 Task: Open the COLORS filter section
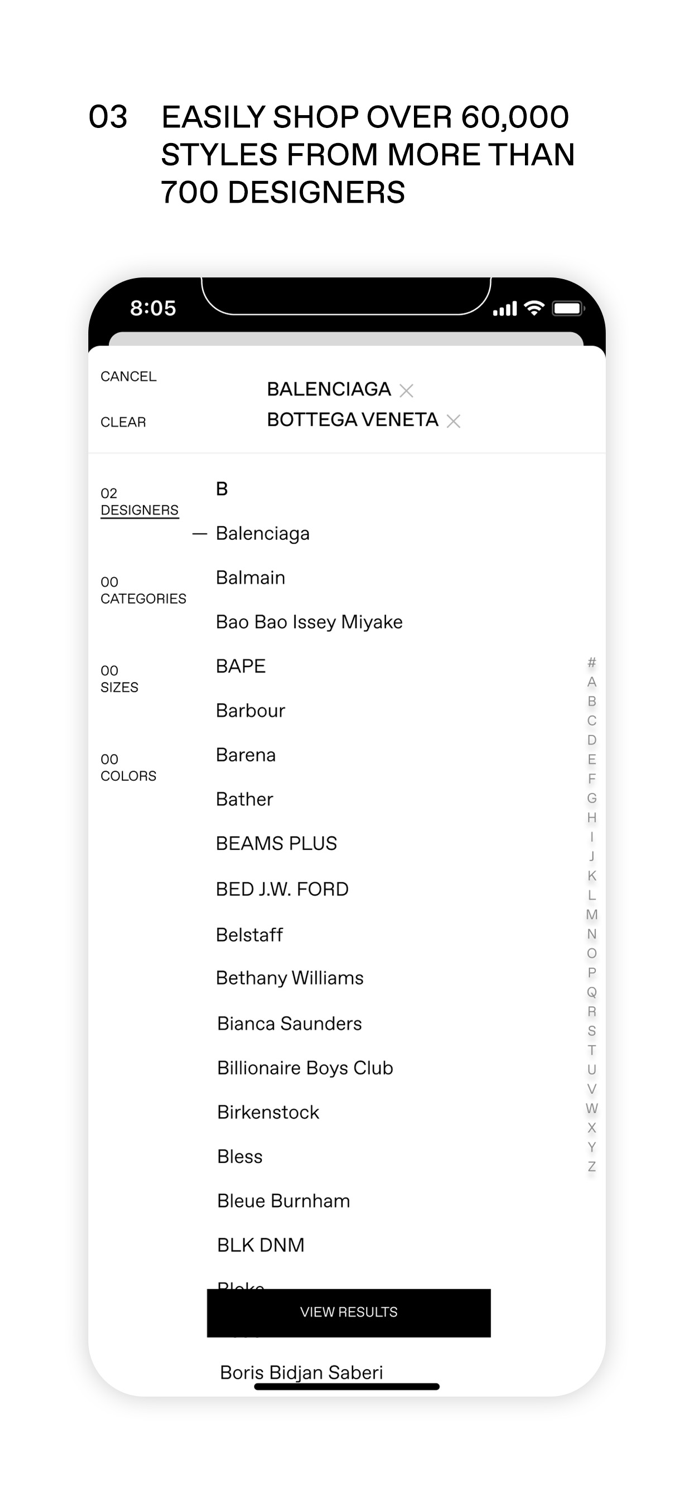[x=128, y=767]
